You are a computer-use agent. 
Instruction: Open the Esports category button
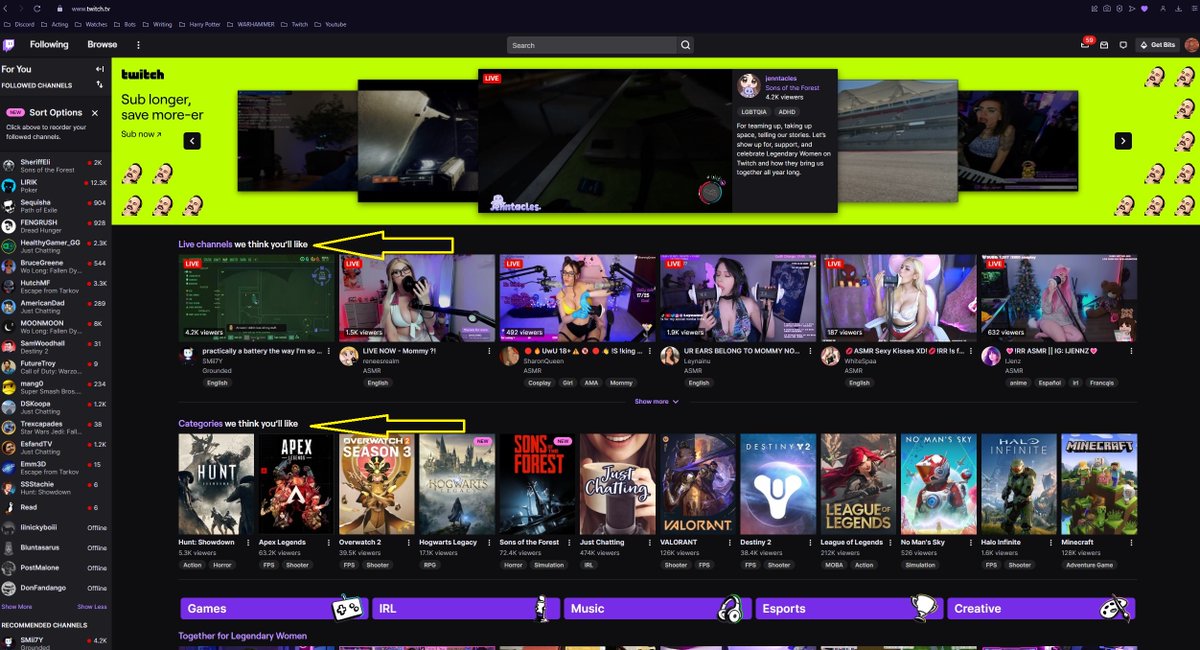(x=849, y=608)
